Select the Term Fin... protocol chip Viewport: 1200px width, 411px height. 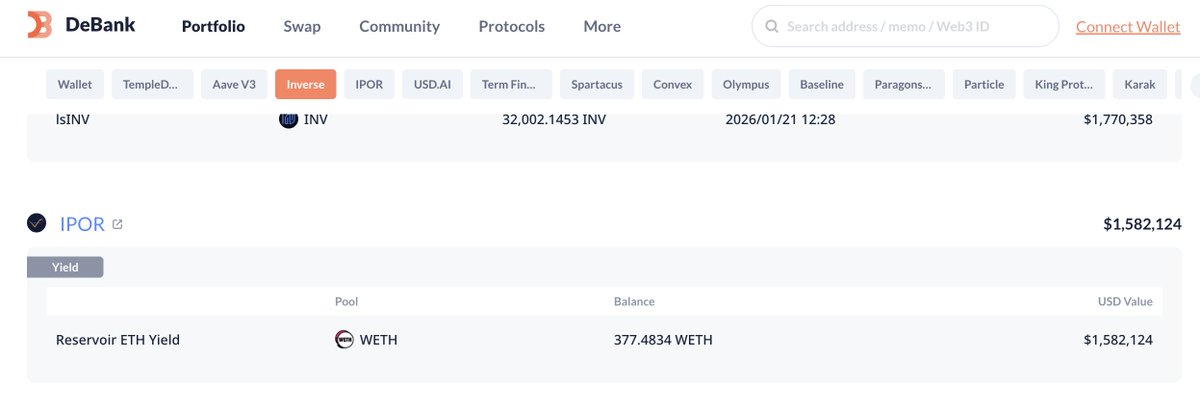click(x=510, y=84)
